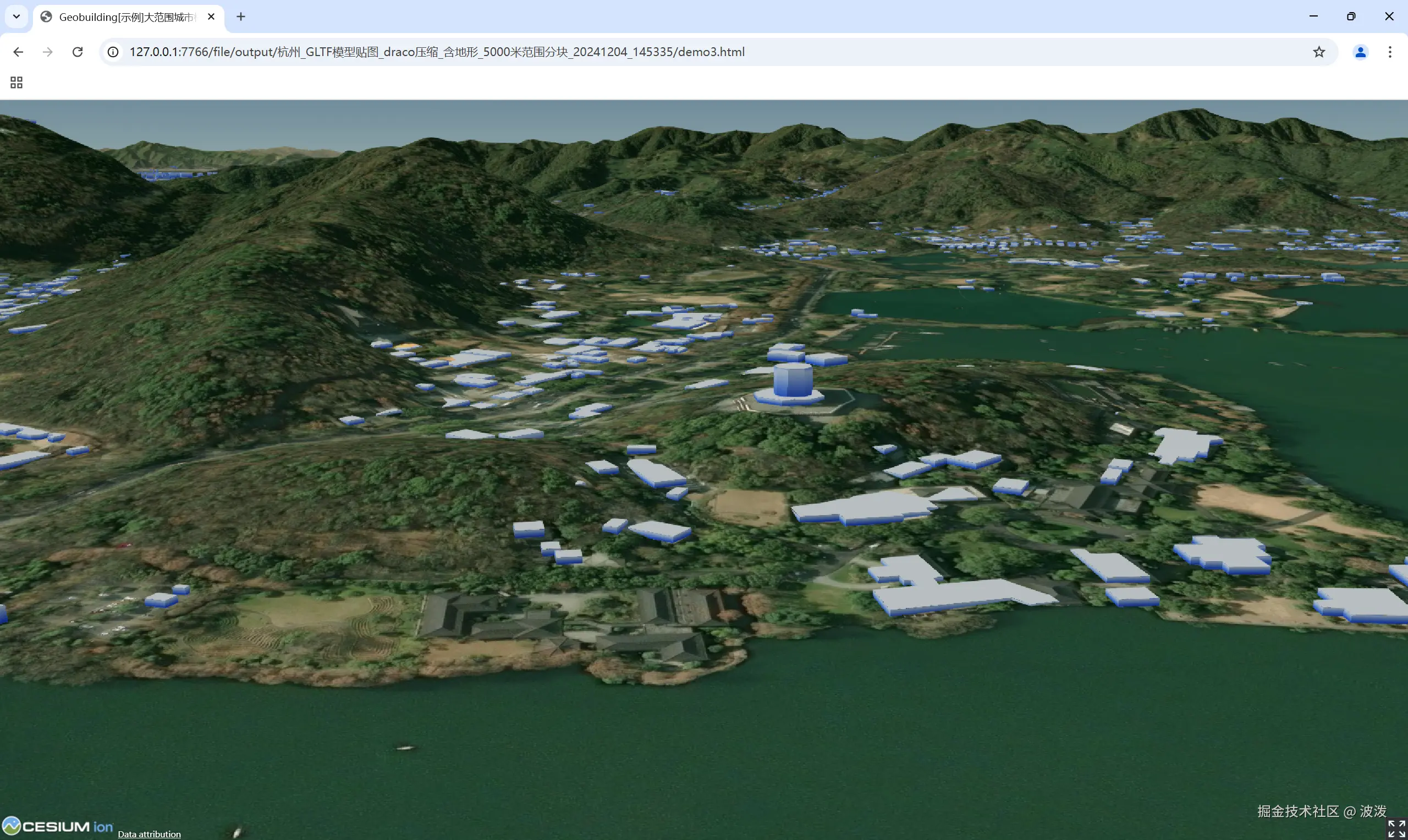This screenshot has width=1408, height=840.
Task: Click the small boat on the lake
Action: pos(404,748)
